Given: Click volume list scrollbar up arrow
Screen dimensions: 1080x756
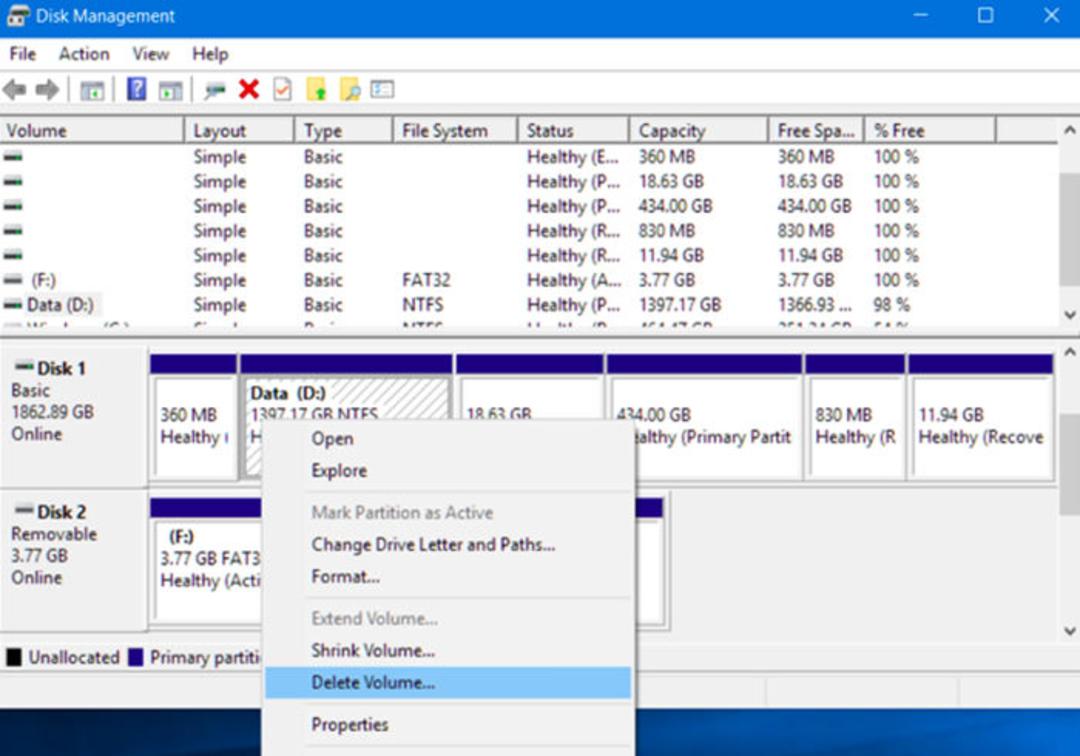Looking at the screenshot, I should pos(1069,129).
